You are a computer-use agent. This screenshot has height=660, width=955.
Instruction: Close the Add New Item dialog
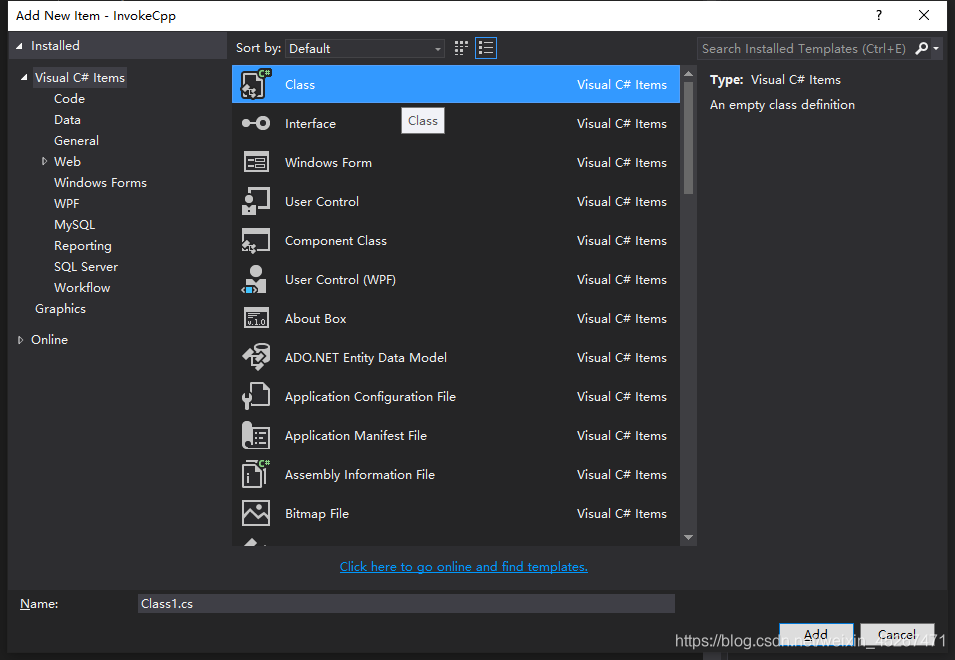point(924,15)
